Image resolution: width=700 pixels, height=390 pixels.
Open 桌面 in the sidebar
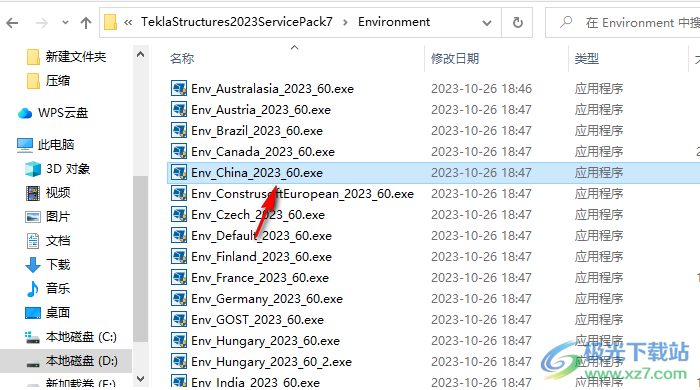pyautogui.click(x=48, y=313)
